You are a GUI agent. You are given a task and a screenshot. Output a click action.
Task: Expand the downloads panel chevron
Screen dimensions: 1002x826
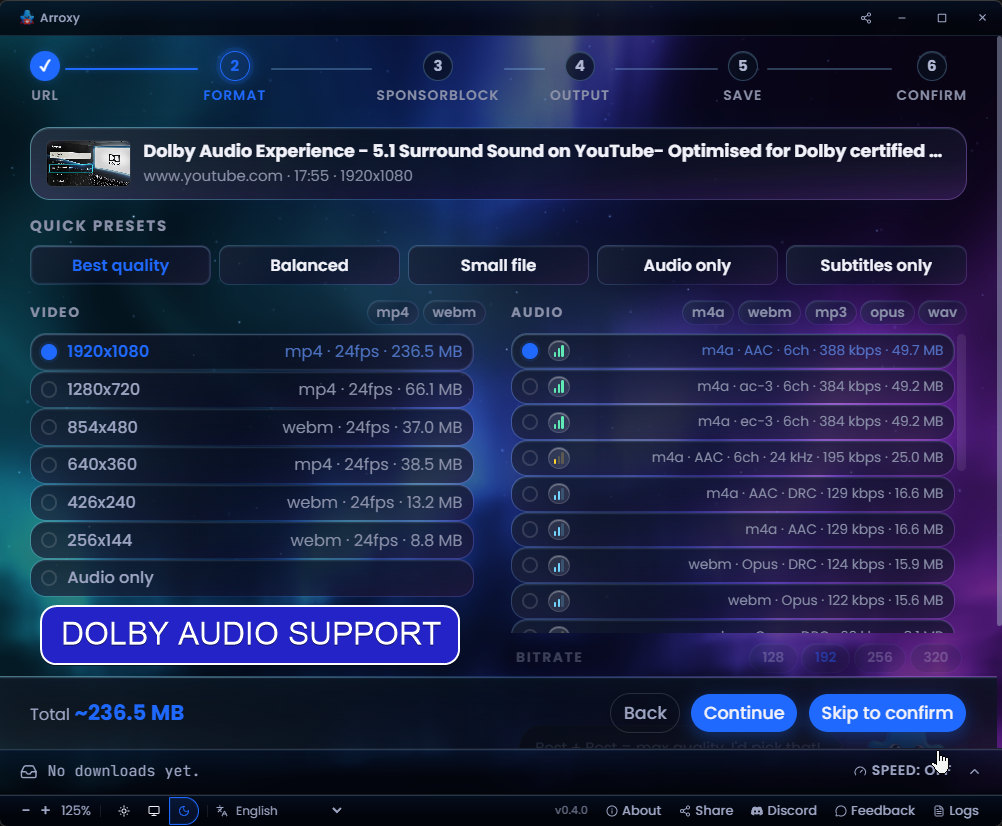tap(975, 772)
